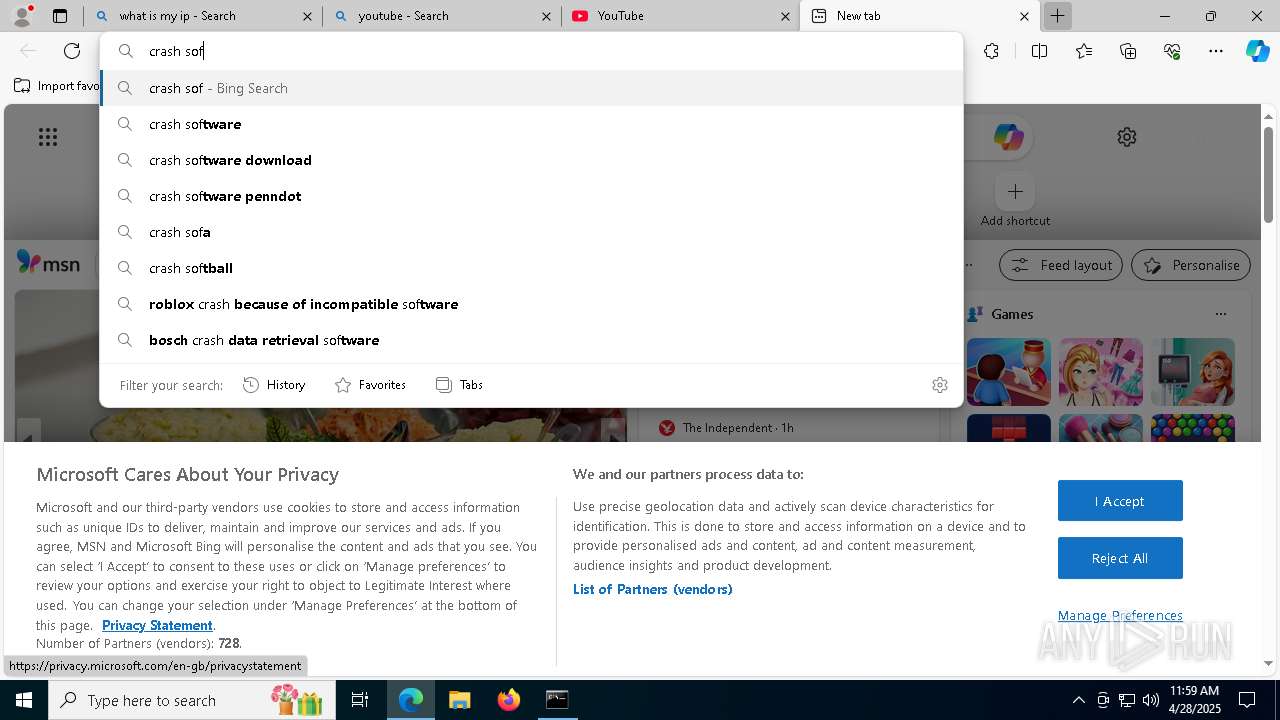Click the msn logo
This screenshot has height=720, width=1280.
click(48, 263)
